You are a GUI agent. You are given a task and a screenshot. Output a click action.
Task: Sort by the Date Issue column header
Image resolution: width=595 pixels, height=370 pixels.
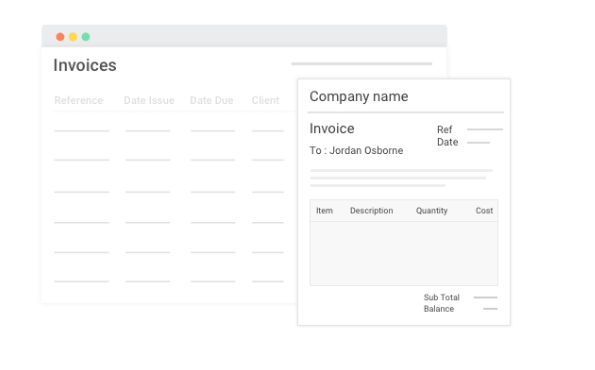(x=149, y=100)
